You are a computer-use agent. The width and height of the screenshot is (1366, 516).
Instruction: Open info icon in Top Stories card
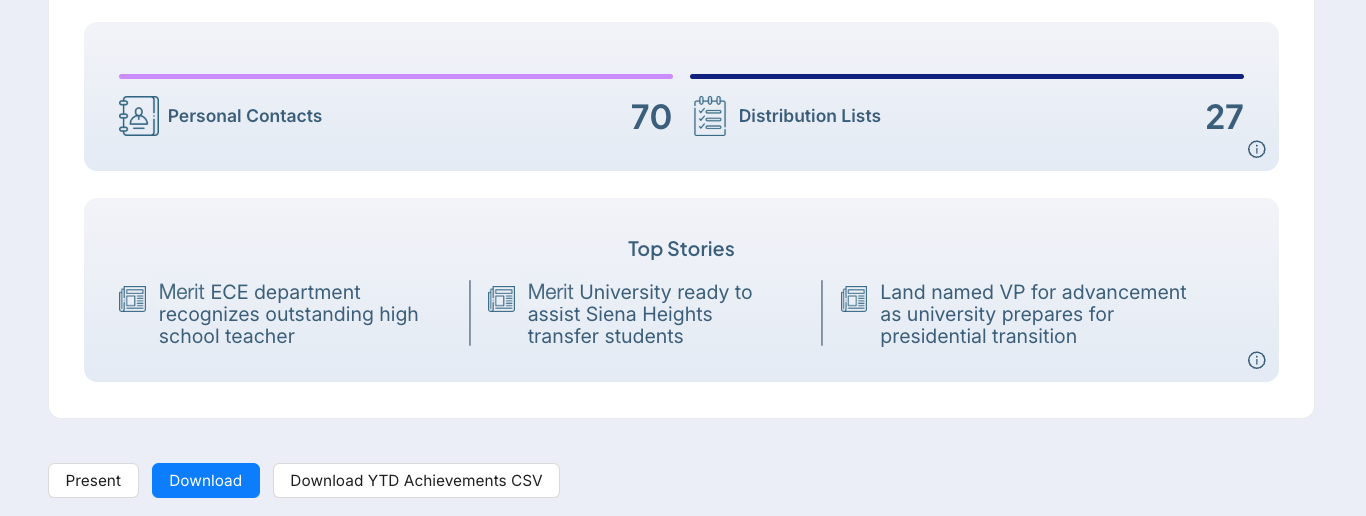(x=1257, y=360)
